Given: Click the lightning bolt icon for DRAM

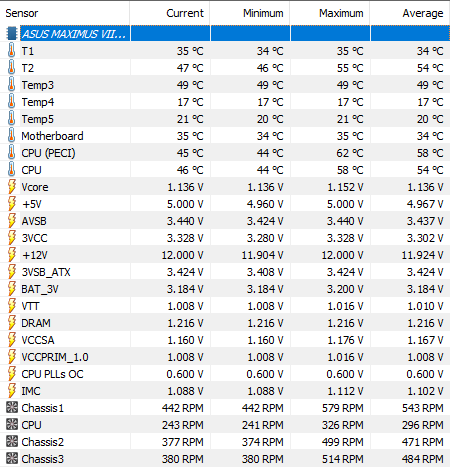Looking at the screenshot, I should (x=12, y=323).
